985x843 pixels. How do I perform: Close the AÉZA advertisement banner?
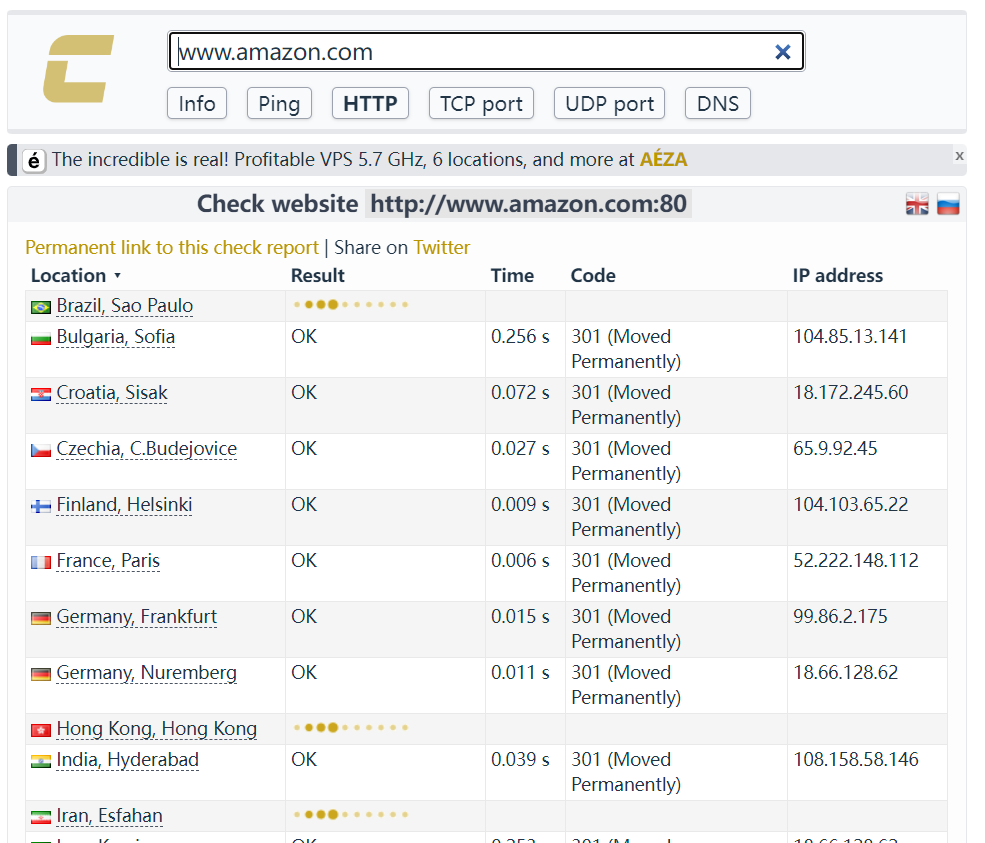(959, 156)
